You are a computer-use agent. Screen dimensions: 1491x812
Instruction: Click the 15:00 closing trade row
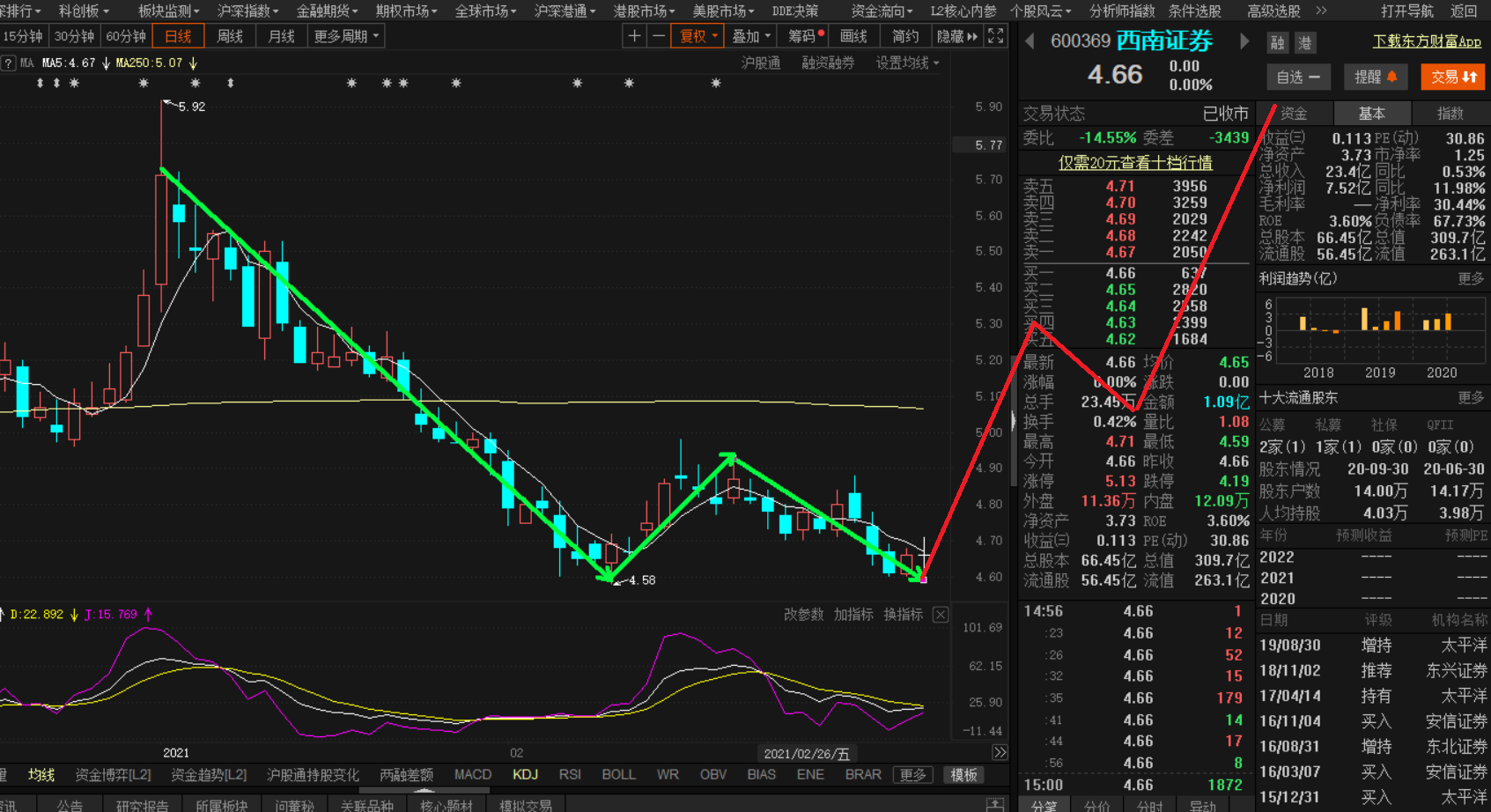(x=1135, y=785)
